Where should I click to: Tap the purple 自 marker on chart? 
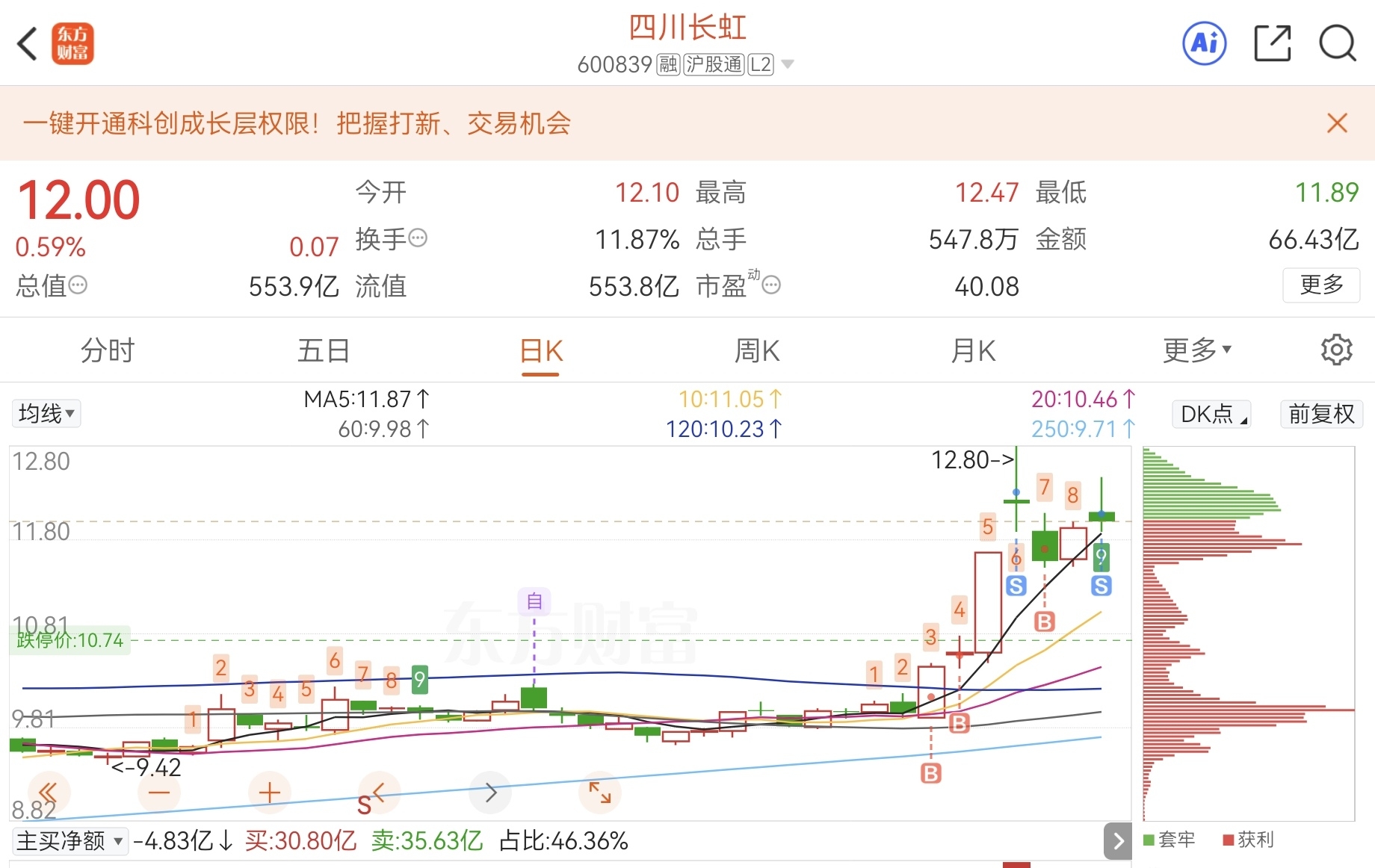coord(534,601)
